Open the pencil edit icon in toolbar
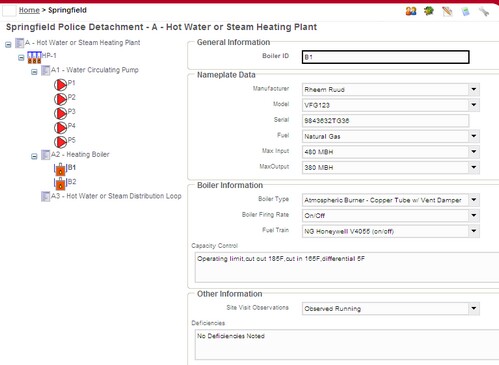 coord(447,11)
